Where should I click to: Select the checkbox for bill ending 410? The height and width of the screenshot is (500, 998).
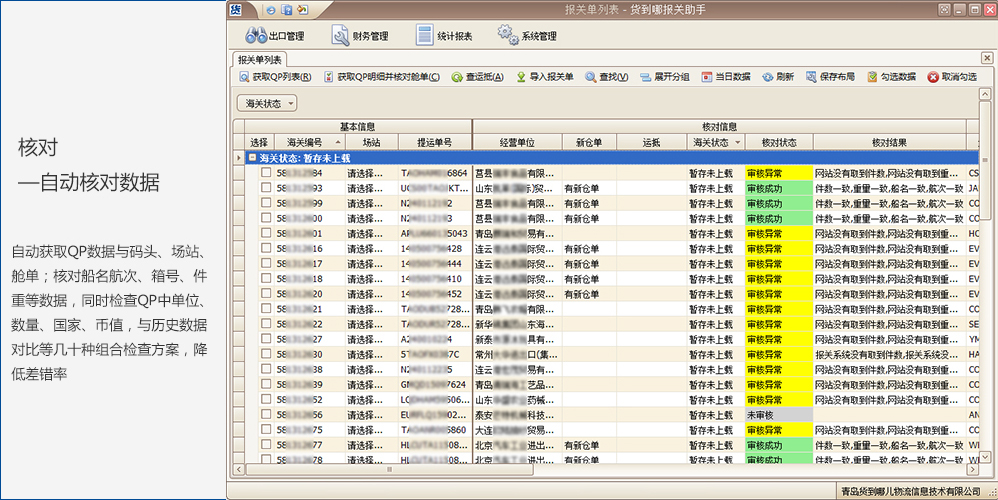click(266, 279)
